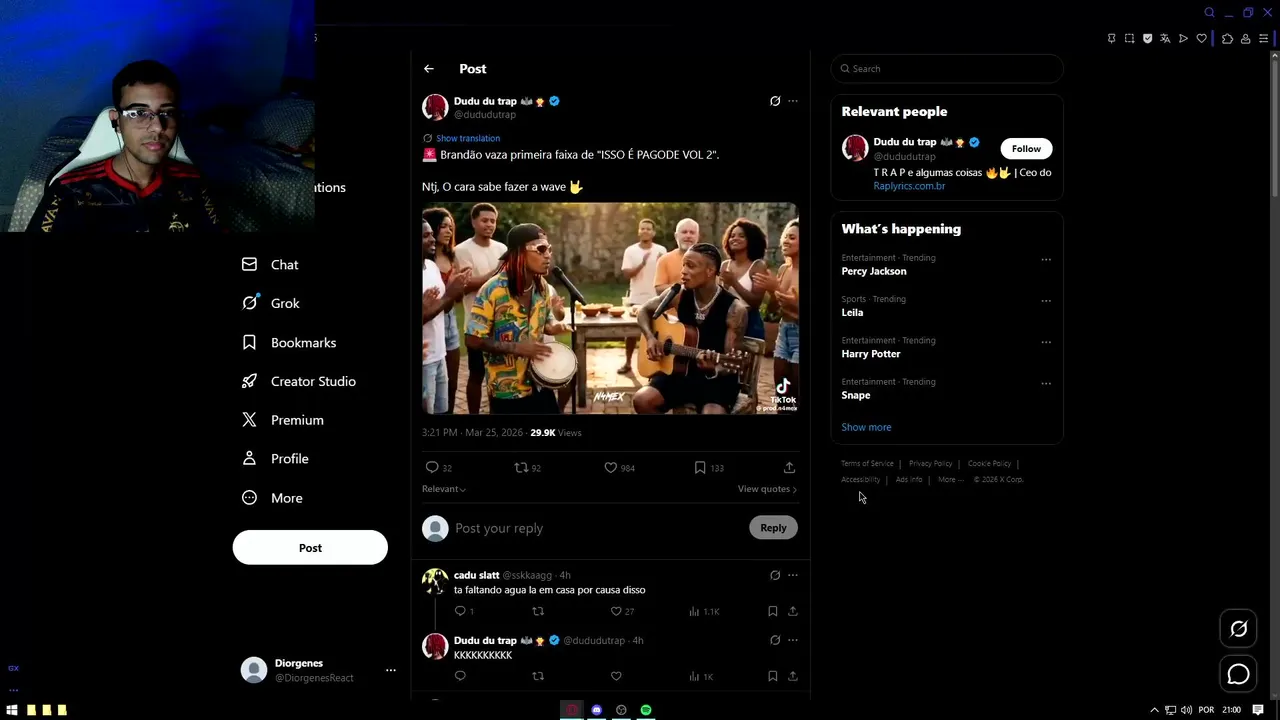Screen dimensions: 1280x720
Task: Open Opera account profile icon in toolbar
Action: [x=1245, y=38]
